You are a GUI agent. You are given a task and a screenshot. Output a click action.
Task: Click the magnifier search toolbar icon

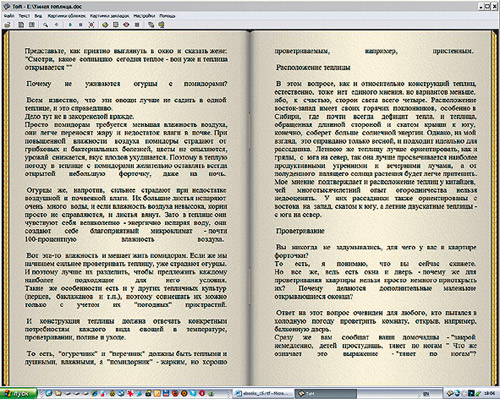coord(46,25)
